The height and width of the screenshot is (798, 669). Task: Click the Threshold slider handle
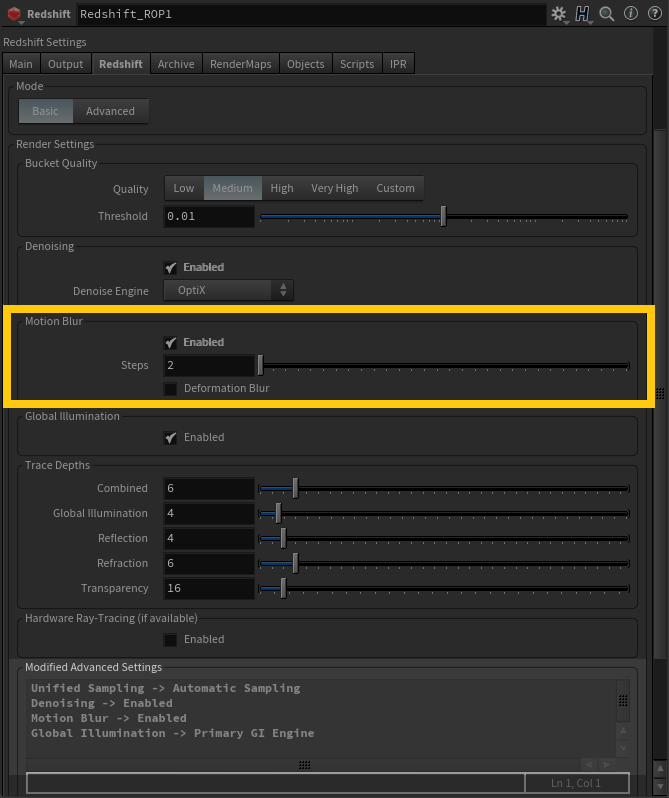pyautogui.click(x=443, y=216)
